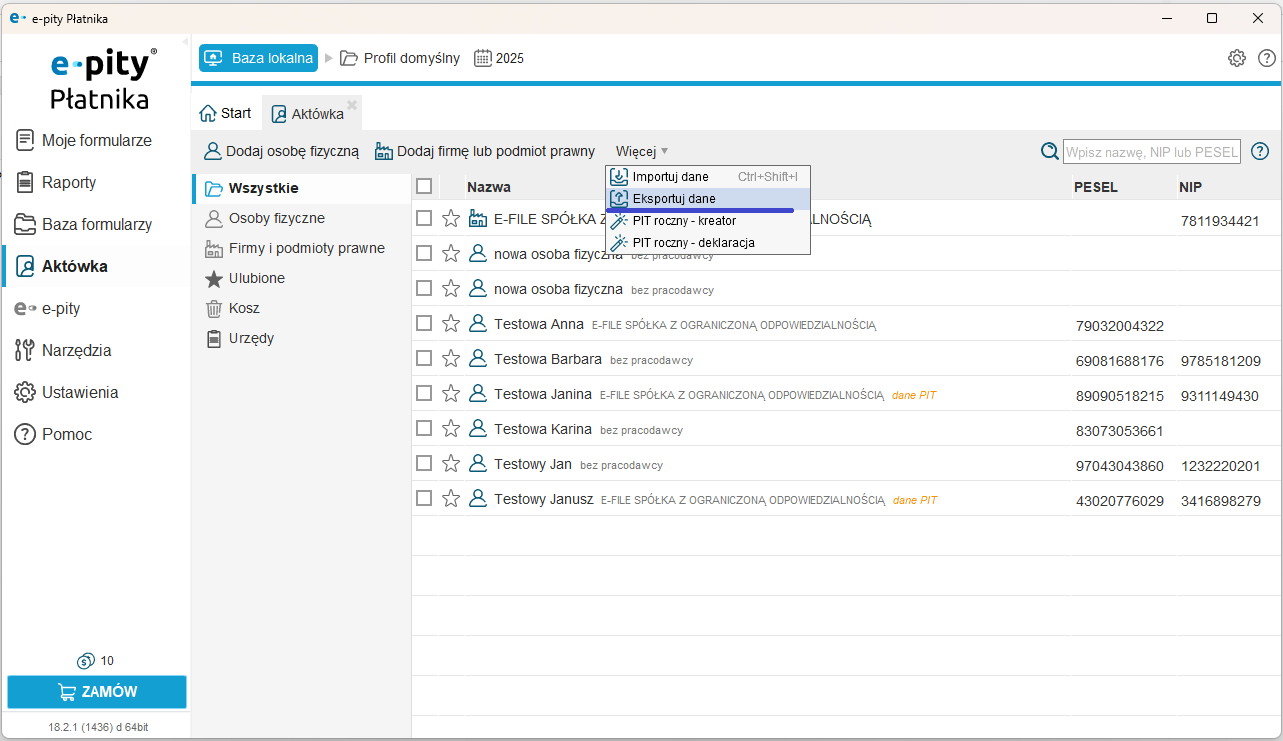The height and width of the screenshot is (741, 1283).
Task: Click the name, NIP or PESEL search field
Action: [1151, 152]
